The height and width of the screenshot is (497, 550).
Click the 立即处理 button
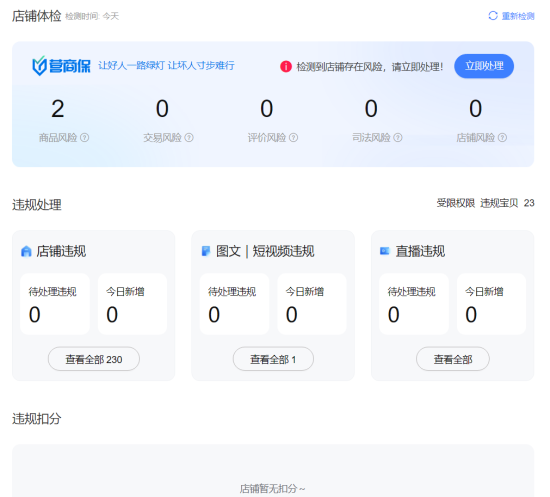pyautogui.click(x=484, y=66)
